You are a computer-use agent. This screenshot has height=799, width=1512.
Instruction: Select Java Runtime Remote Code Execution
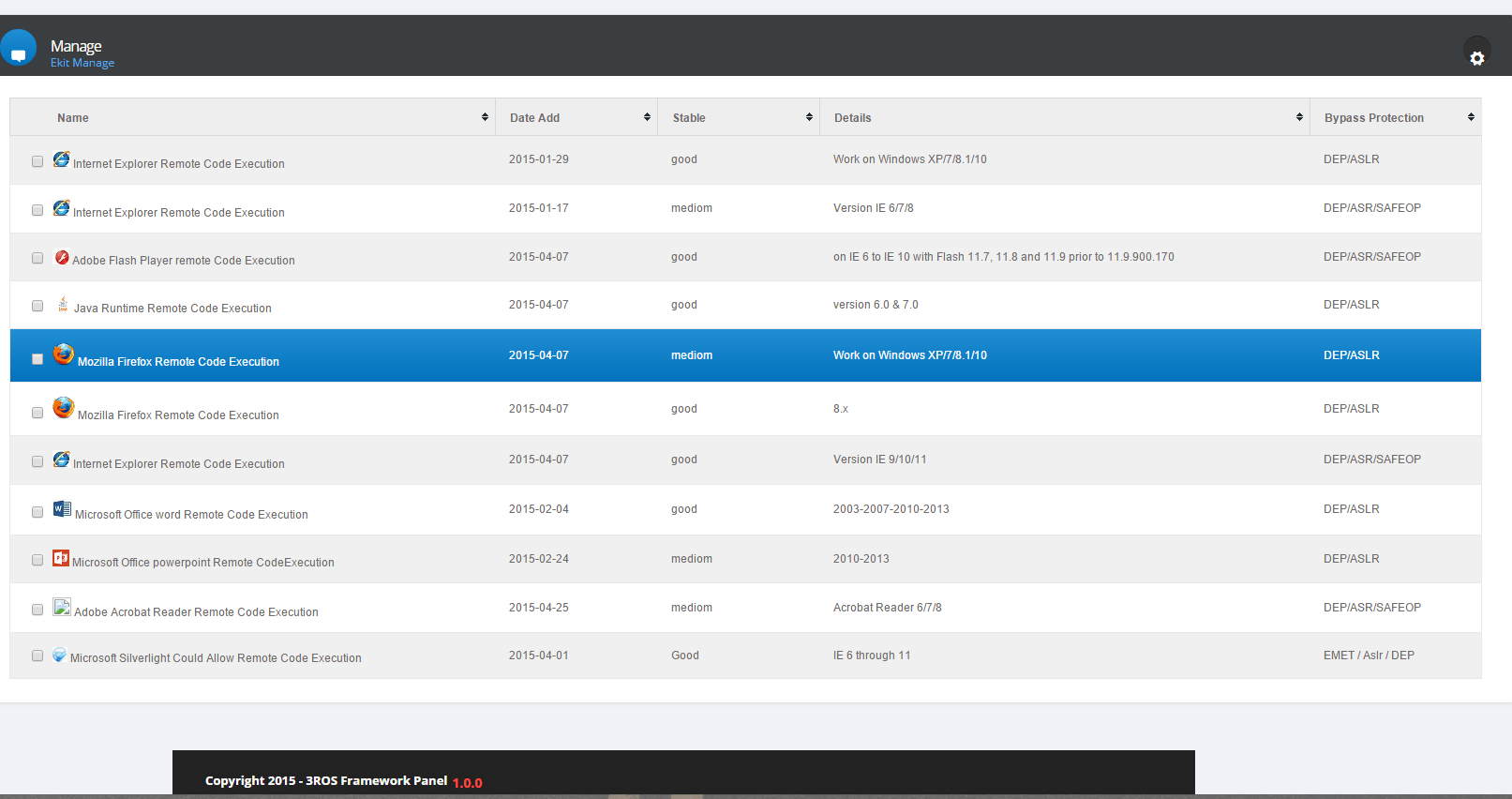click(172, 309)
